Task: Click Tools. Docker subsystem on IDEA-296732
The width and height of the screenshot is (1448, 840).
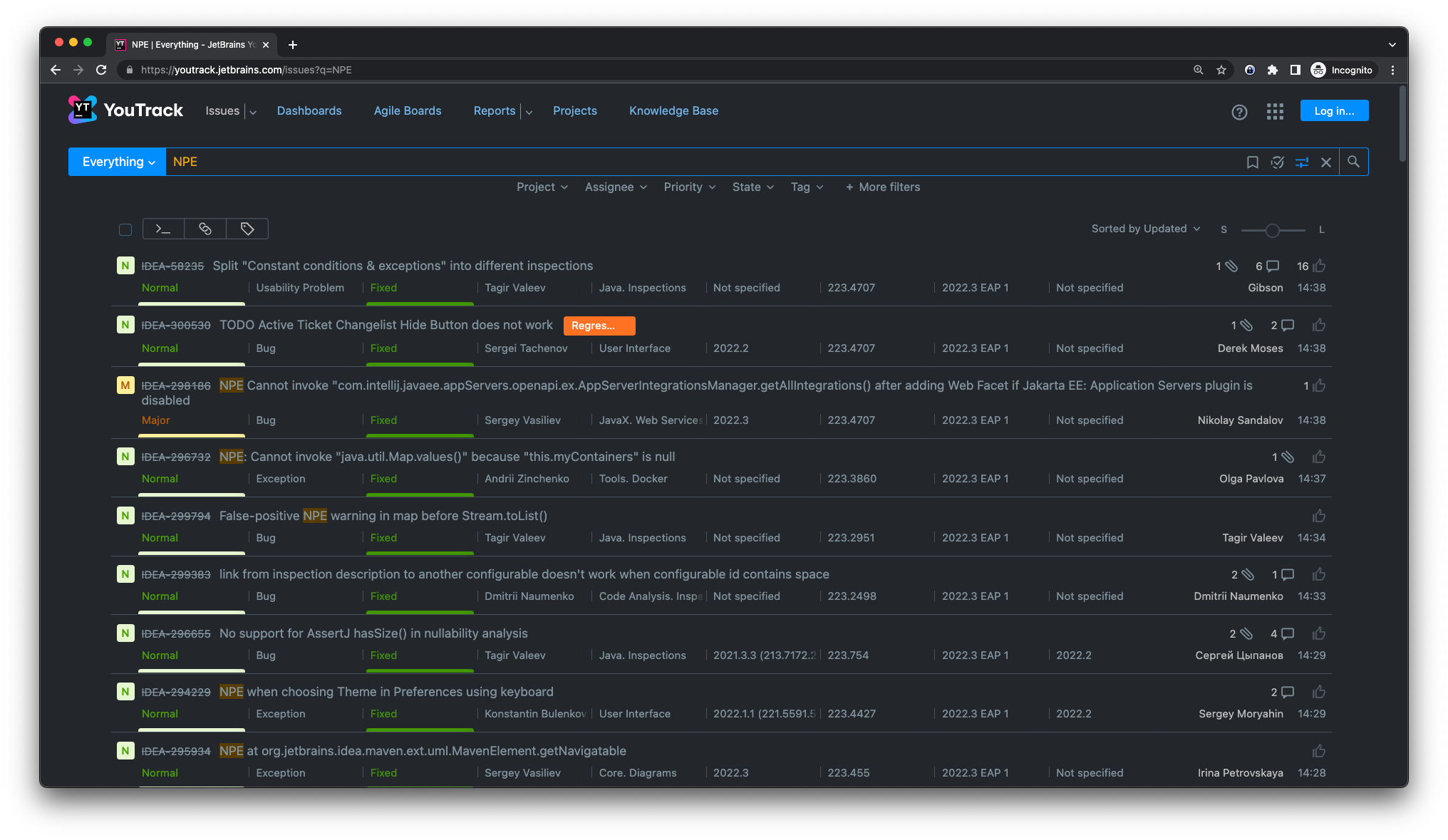Action: pyautogui.click(x=633, y=479)
